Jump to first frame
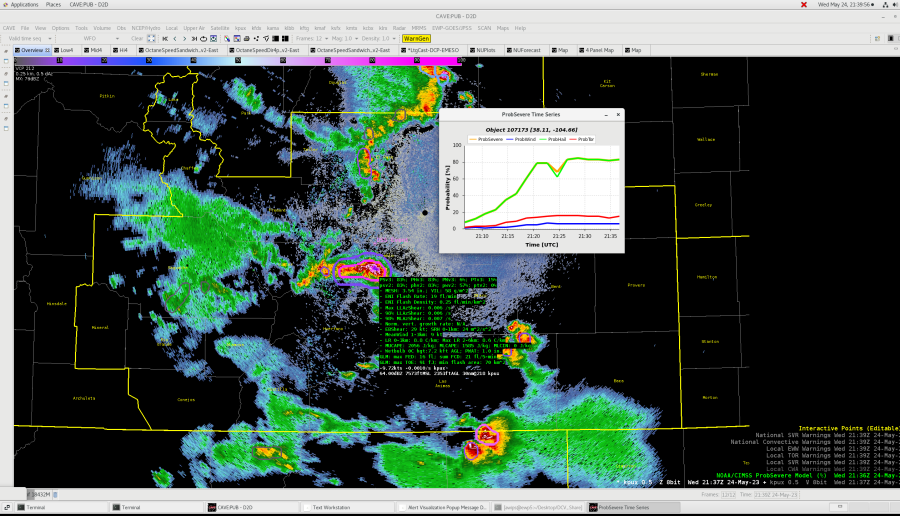Image resolution: width=900 pixels, height=516 pixels. tap(165, 38)
